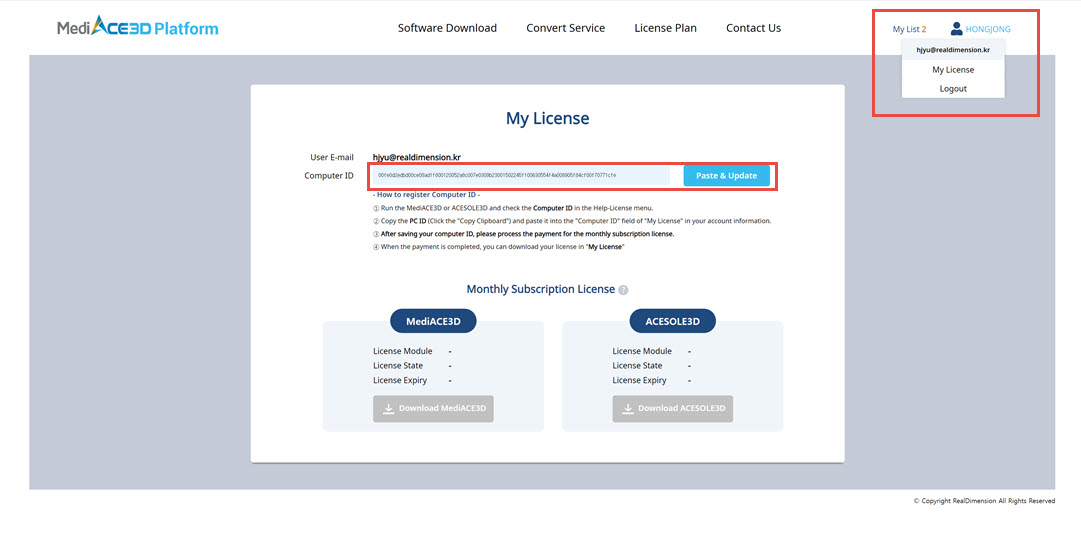Click instruction step about Help-License menu
Viewport: 1081px width, 552px height.
tap(513, 208)
